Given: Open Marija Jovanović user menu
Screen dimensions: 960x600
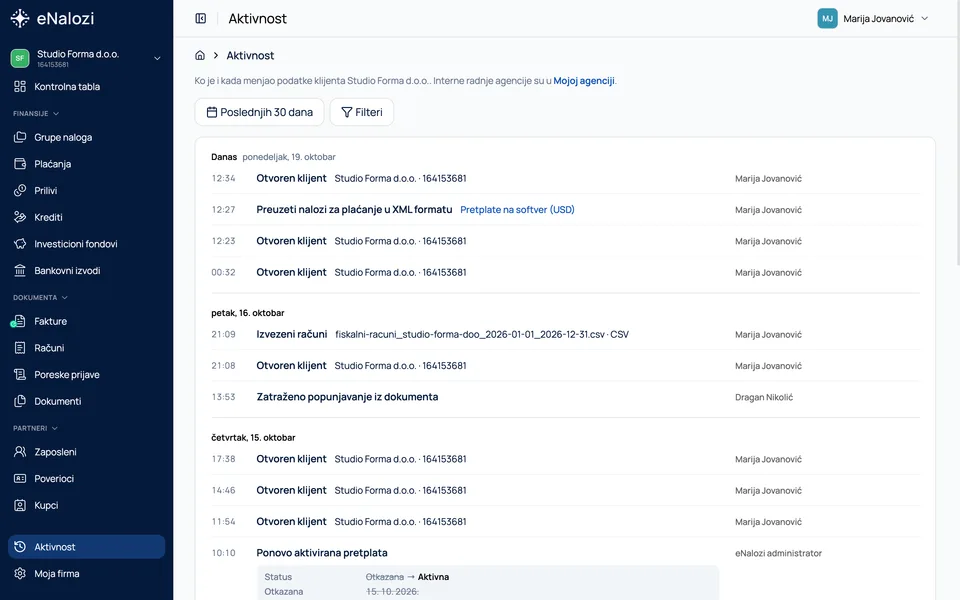Looking at the screenshot, I should (x=873, y=18).
